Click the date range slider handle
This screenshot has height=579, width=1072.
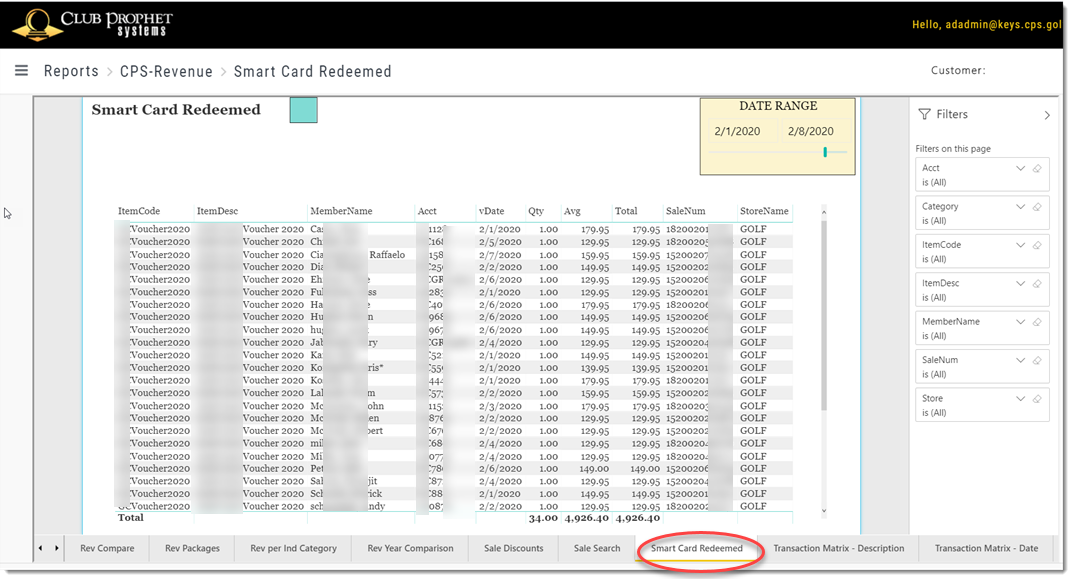(825, 153)
